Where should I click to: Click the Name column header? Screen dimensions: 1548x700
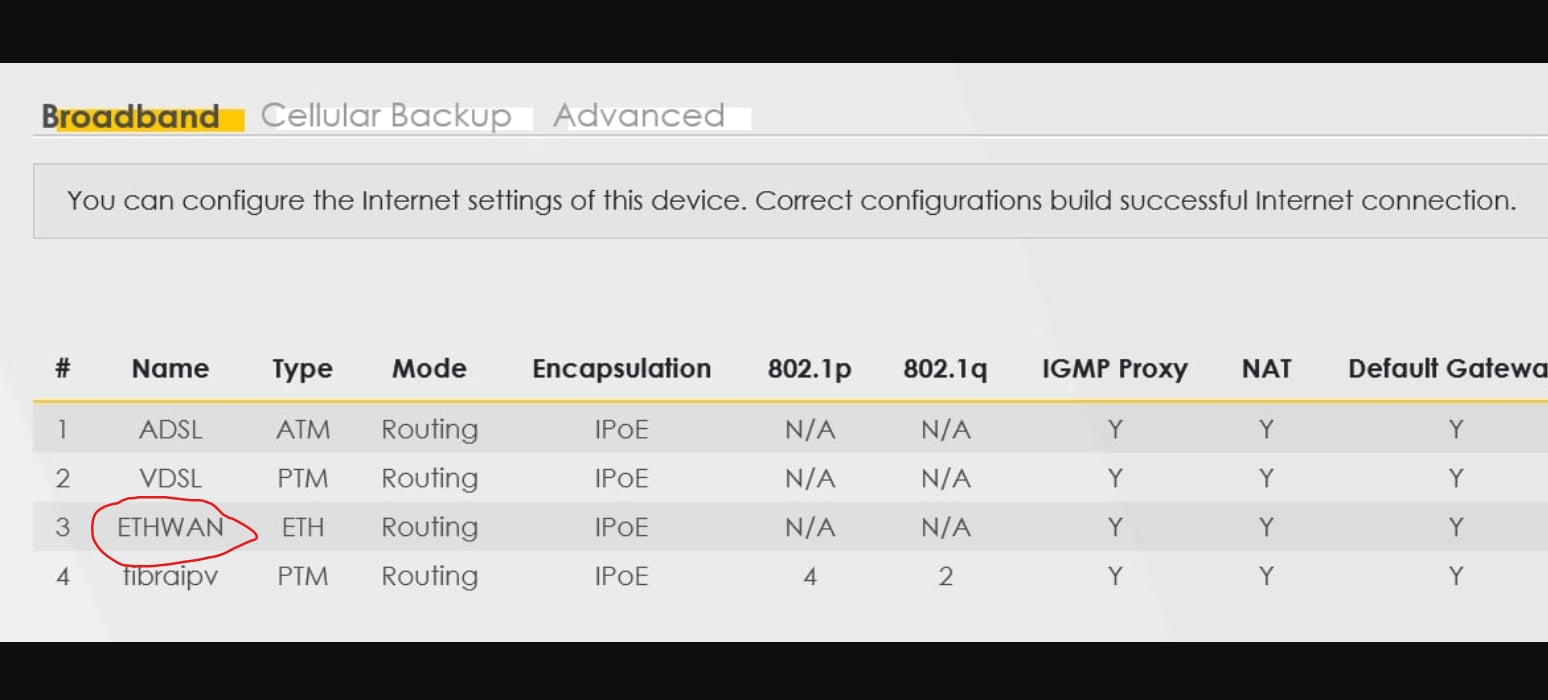coord(170,369)
